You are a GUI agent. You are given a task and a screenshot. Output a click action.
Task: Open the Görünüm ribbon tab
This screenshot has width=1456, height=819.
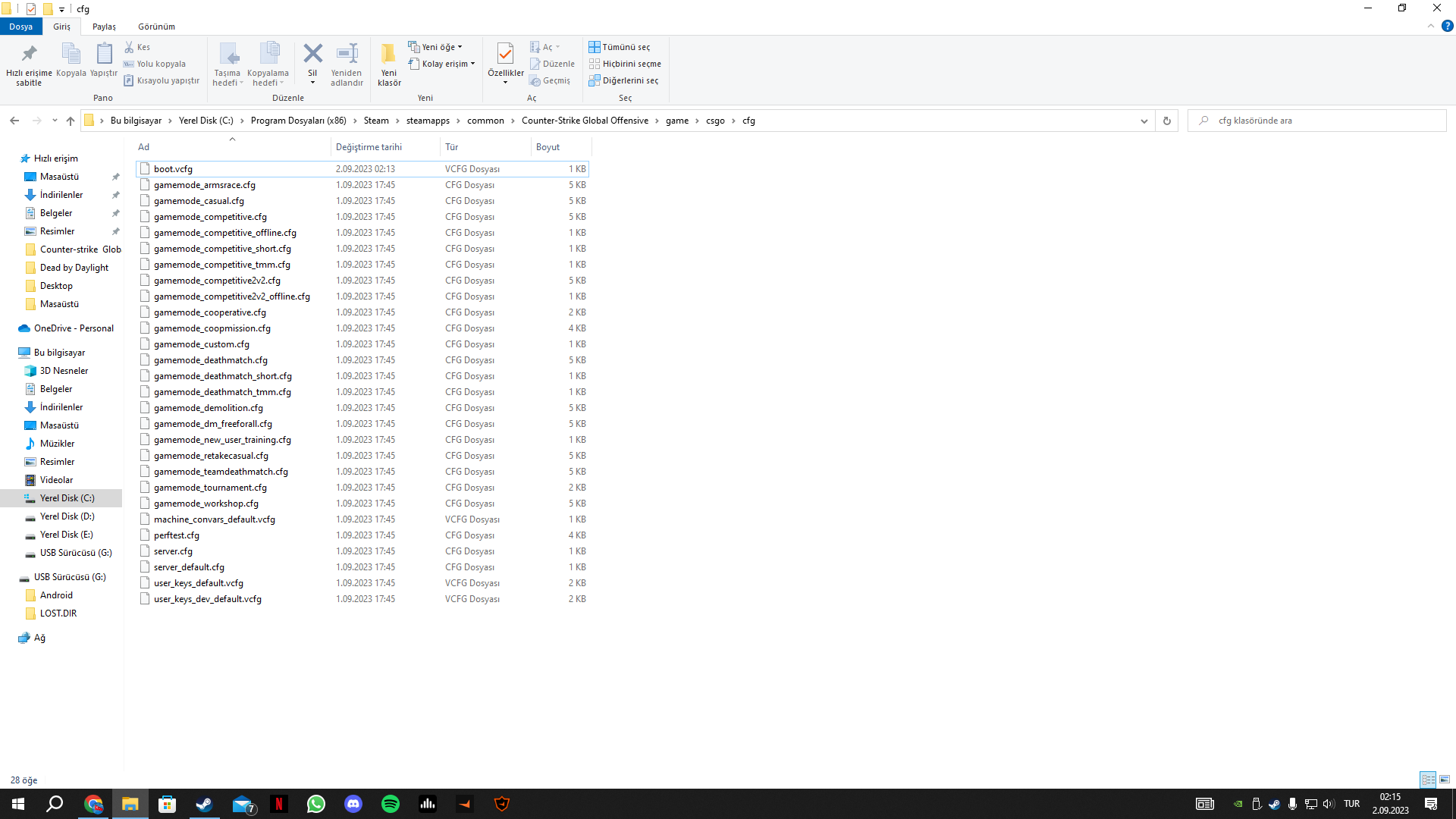coord(156,27)
